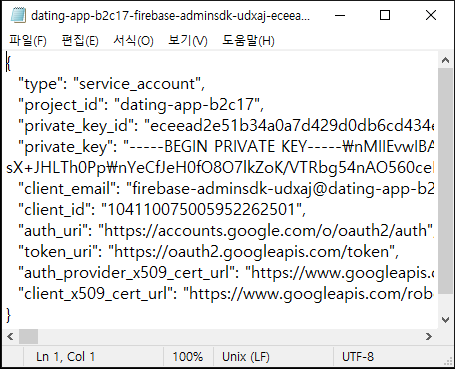Image resolution: width=455 pixels, height=369 pixels.
Task: Click the horizontal scrollbar right arrow
Action: click(x=429, y=337)
